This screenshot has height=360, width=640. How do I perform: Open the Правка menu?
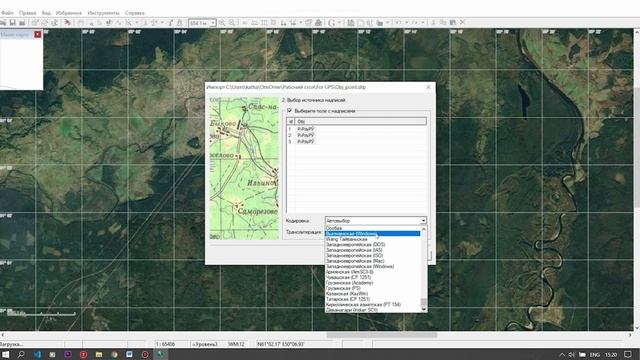point(27,13)
